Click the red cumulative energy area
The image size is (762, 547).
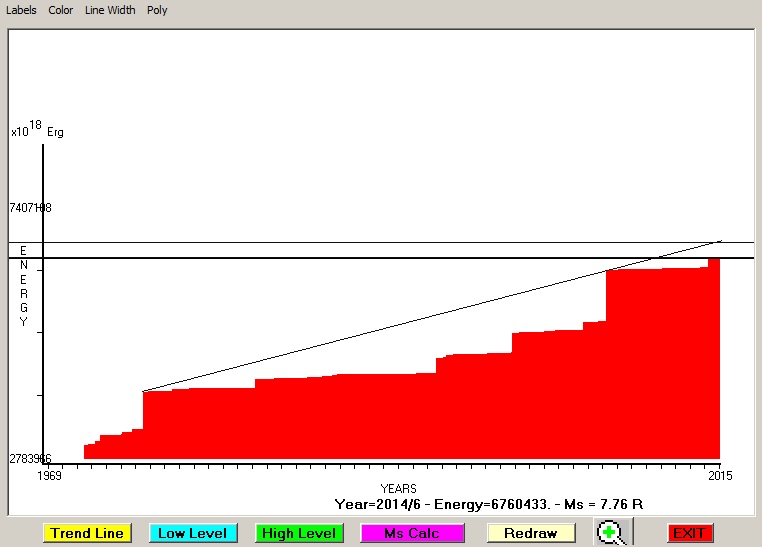click(400, 420)
